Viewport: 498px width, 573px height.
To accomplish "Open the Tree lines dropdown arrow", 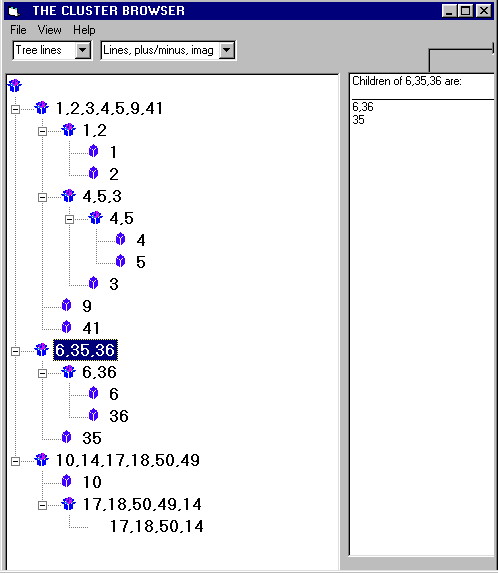I will 83,50.
